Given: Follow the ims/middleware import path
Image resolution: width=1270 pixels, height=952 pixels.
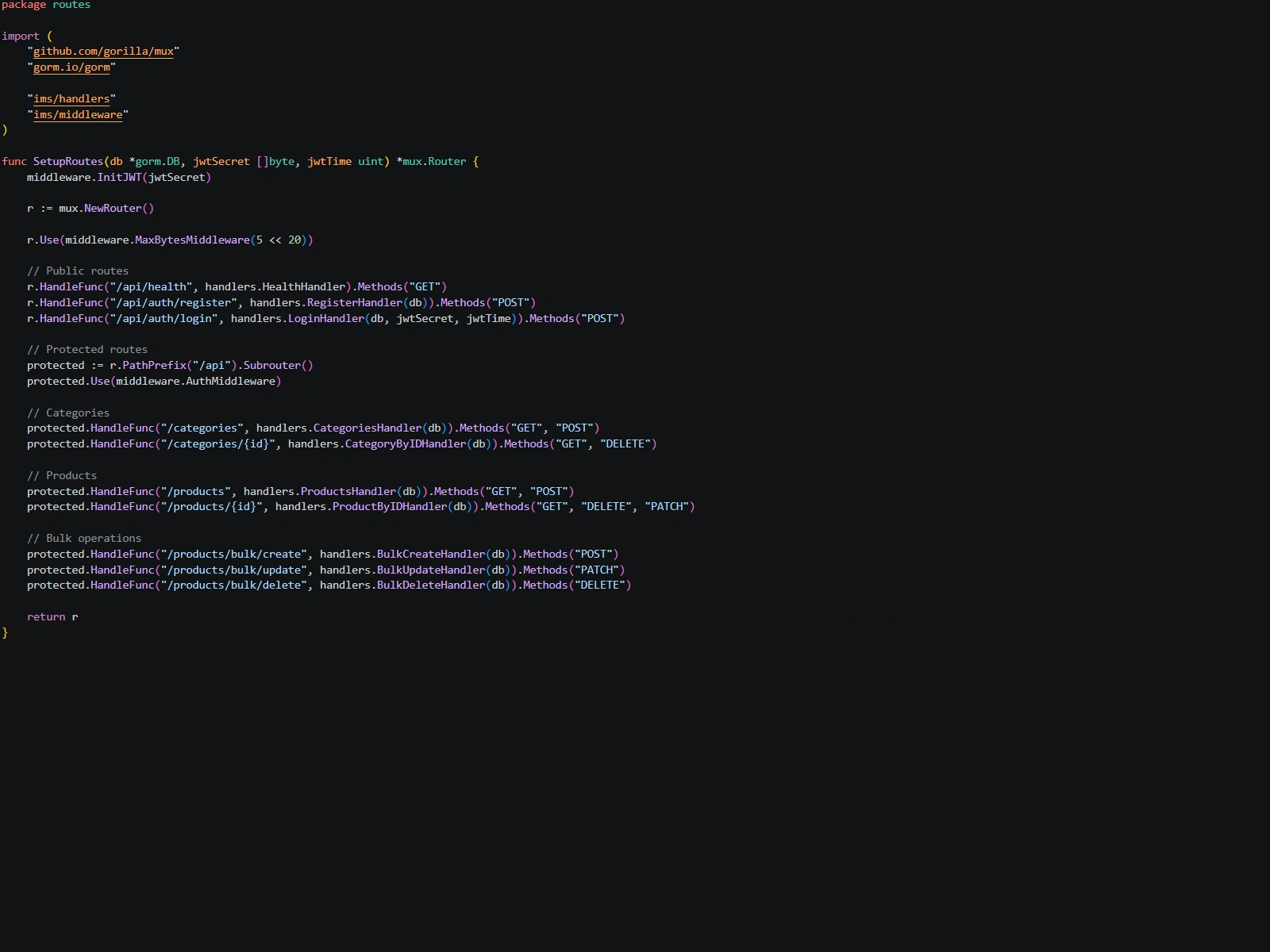Looking at the screenshot, I should [78, 114].
